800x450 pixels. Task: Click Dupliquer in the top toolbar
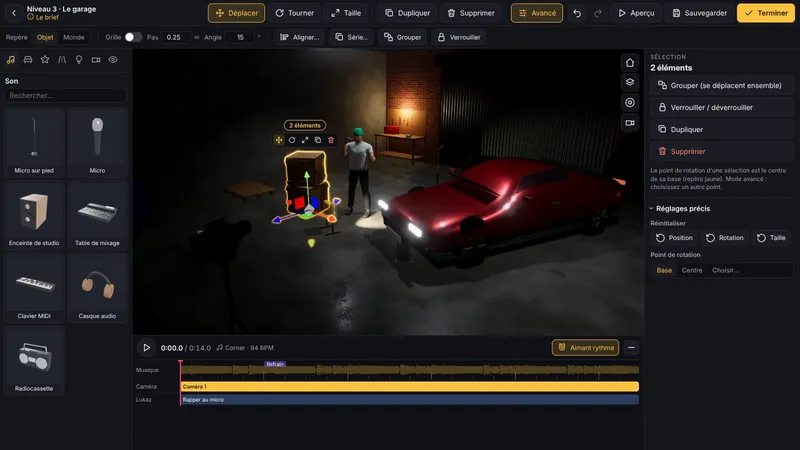pyautogui.click(x=407, y=13)
